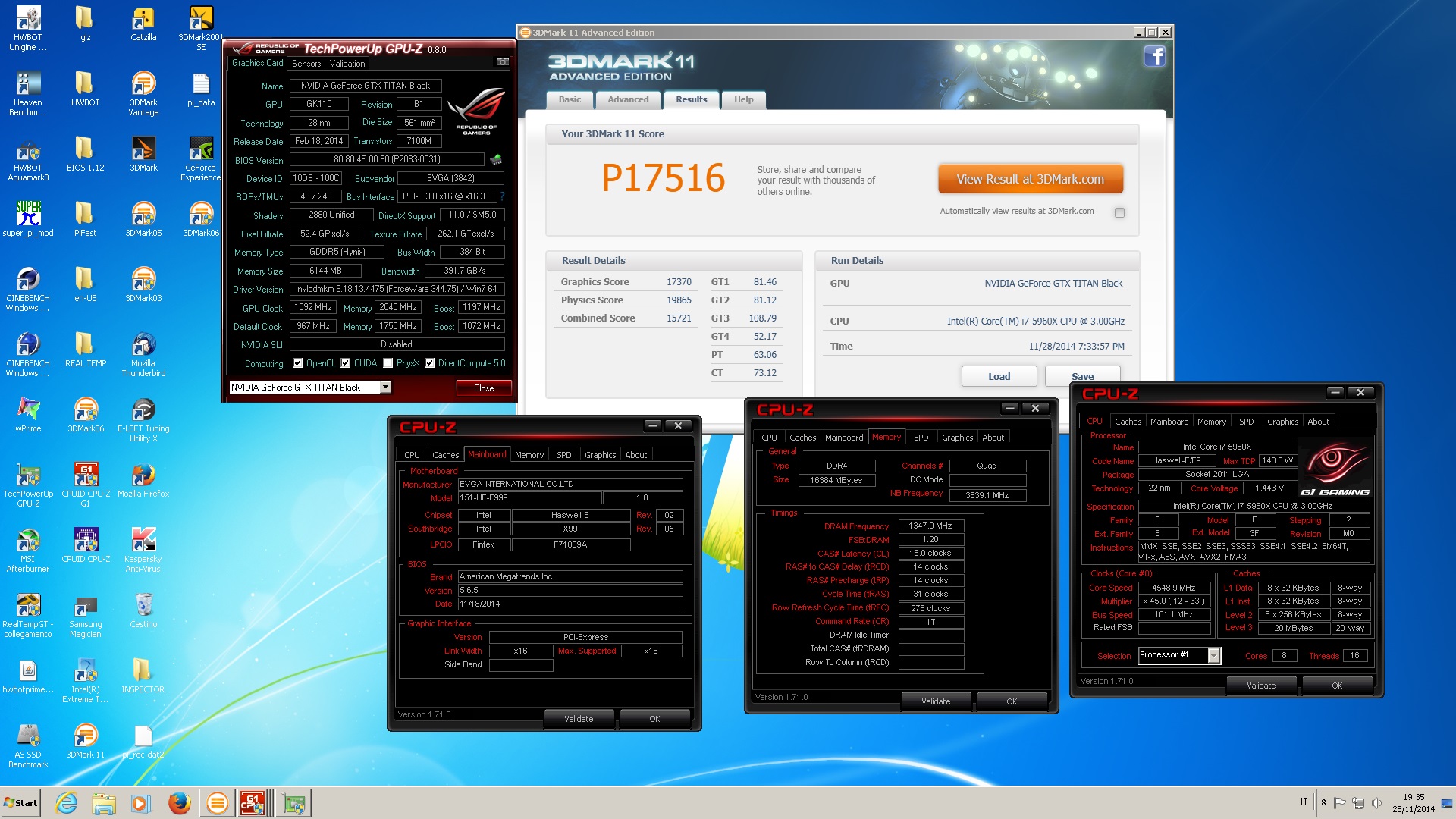The width and height of the screenshot is (1456, 819).
Task: Open the GPU selection dropdown in GPU-Z
Action: coord(385,387)
